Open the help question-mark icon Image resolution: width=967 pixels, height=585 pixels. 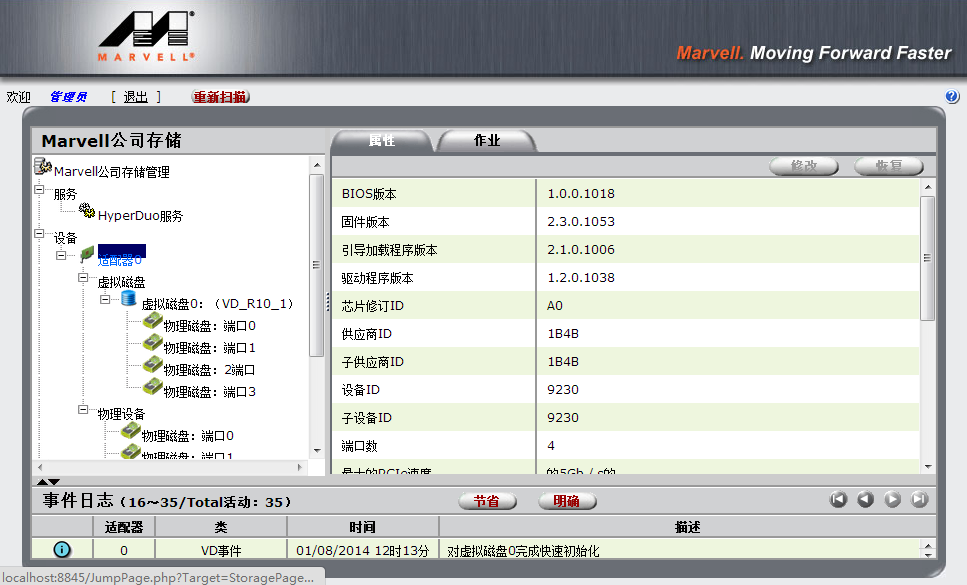952,96
